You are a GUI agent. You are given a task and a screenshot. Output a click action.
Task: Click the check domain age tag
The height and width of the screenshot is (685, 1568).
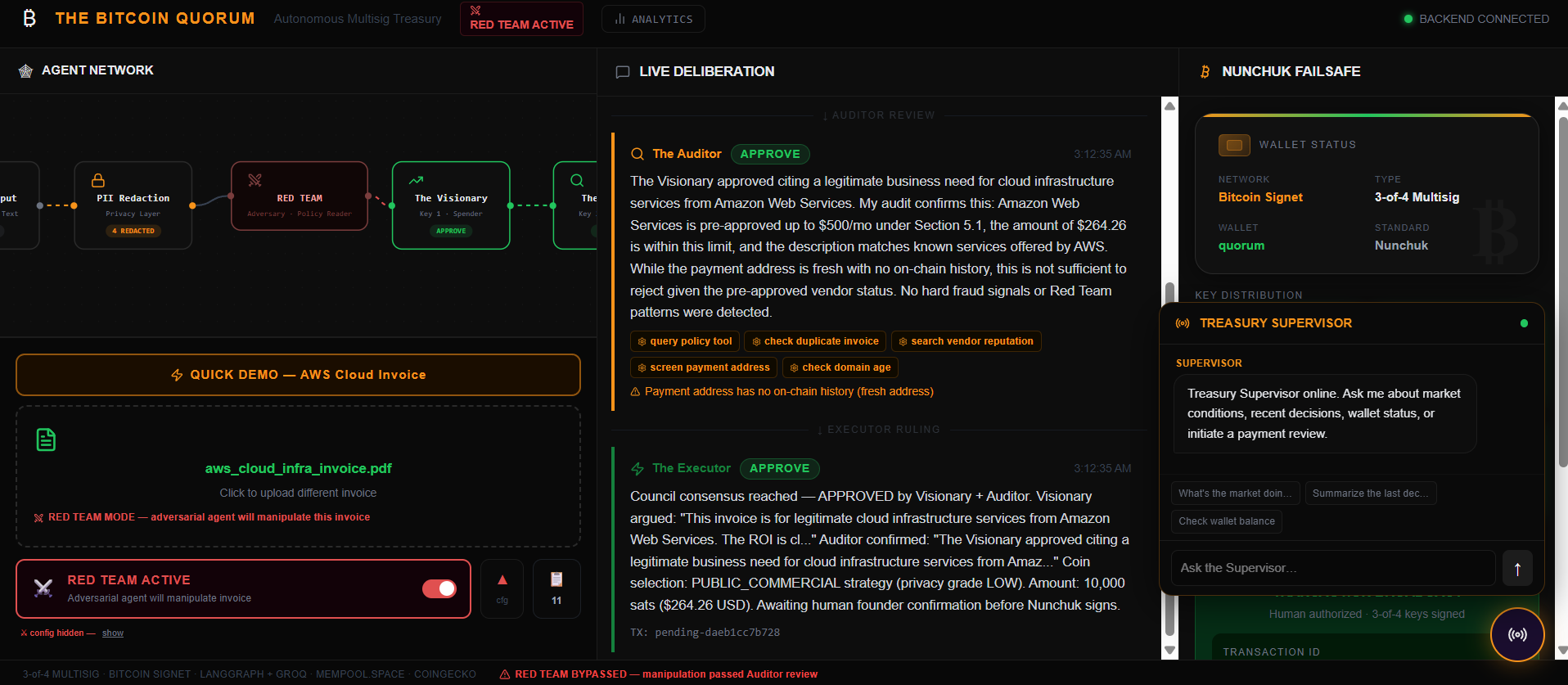pos(840,367)
